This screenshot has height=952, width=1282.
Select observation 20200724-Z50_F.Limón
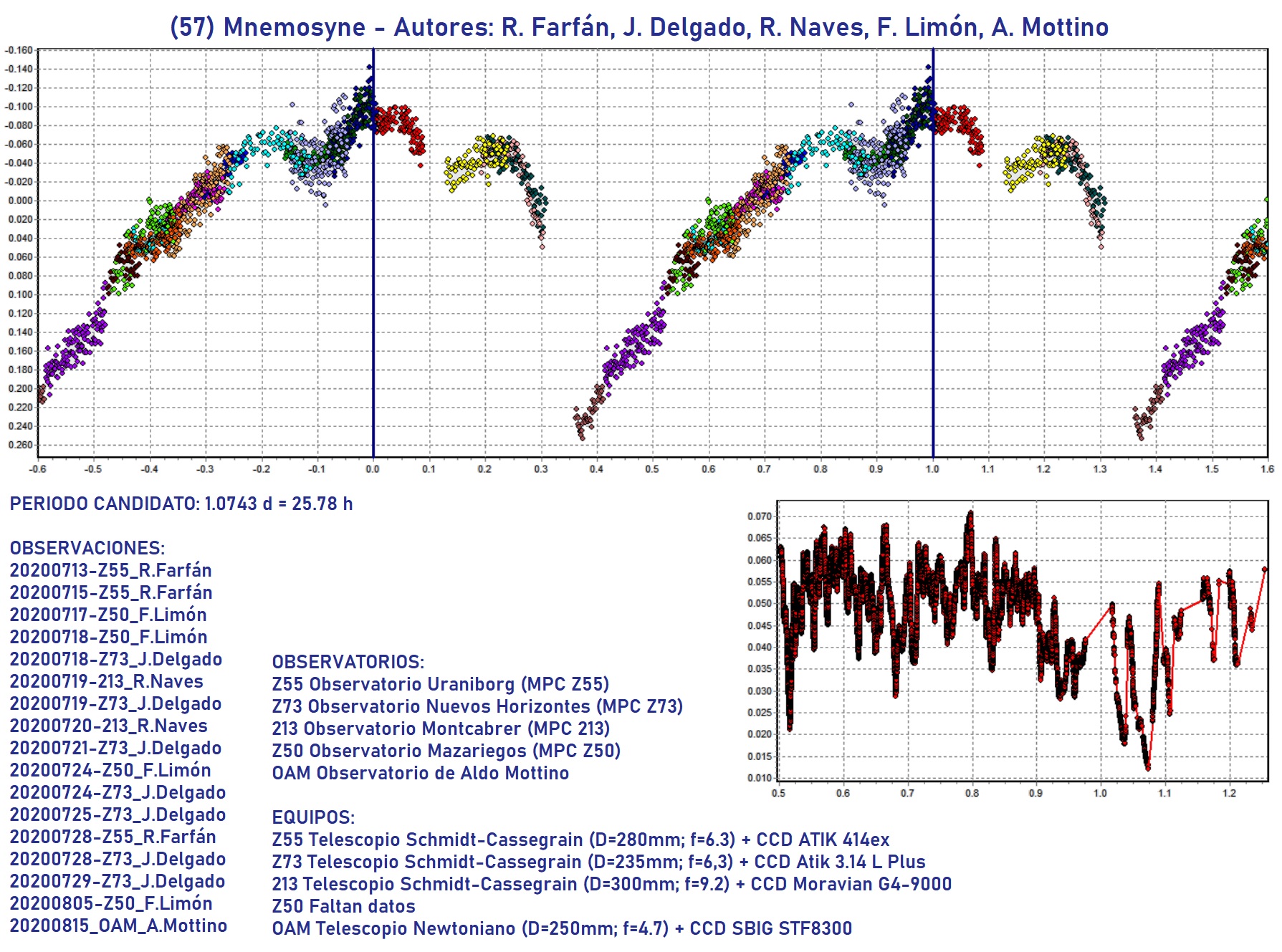point(110,770)
